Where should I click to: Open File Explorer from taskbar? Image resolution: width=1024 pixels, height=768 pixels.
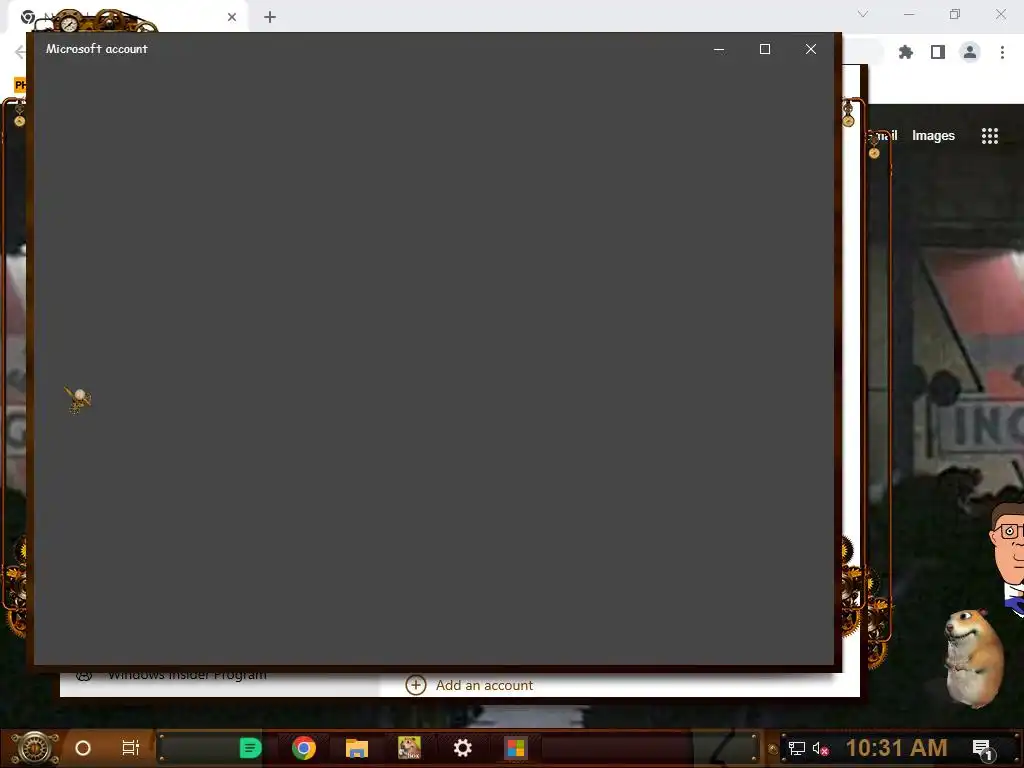357,748
